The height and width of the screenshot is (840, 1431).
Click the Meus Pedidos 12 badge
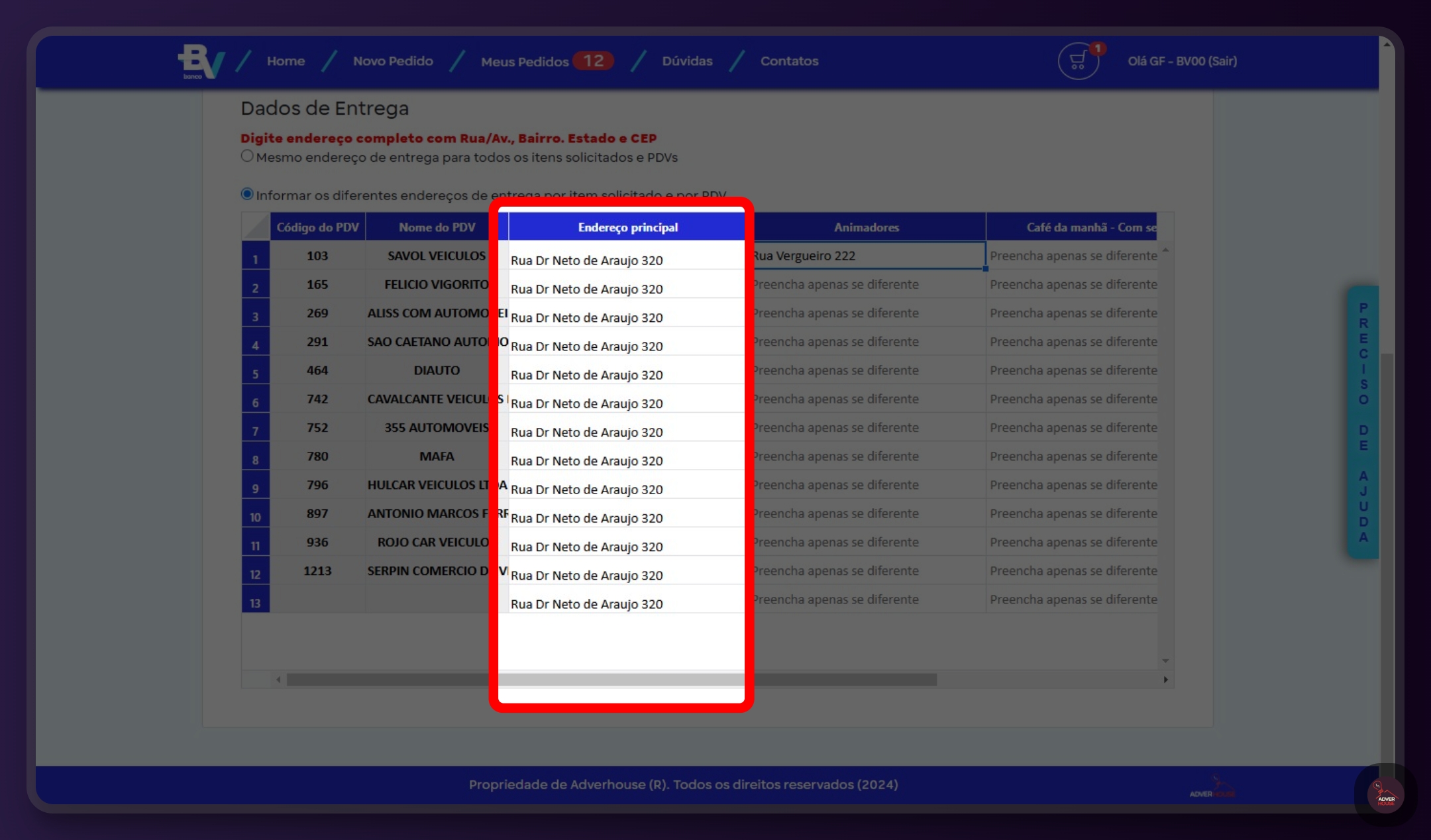coord(593,61)
